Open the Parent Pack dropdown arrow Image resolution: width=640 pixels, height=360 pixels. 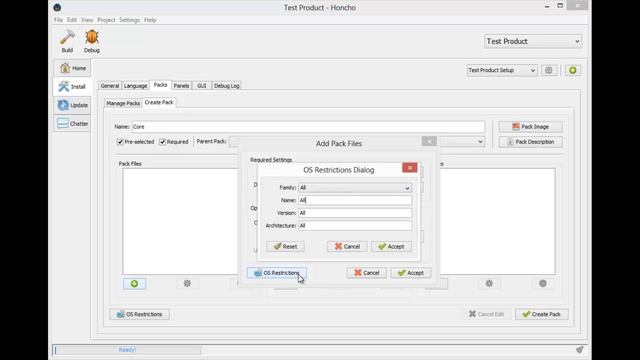click(x=480, y=142)
